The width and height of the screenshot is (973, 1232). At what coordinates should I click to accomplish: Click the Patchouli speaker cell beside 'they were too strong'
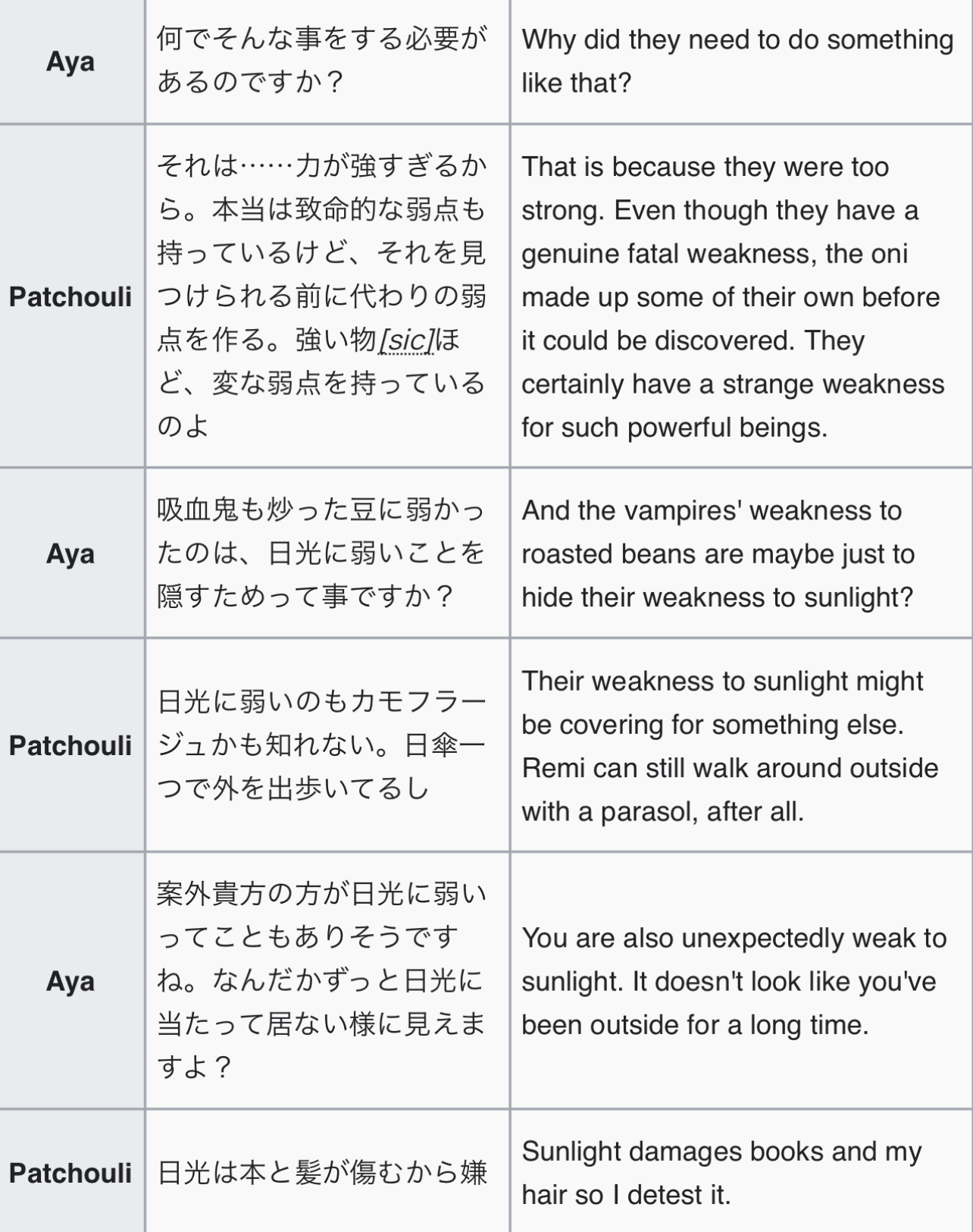click(x=71, y=296)
